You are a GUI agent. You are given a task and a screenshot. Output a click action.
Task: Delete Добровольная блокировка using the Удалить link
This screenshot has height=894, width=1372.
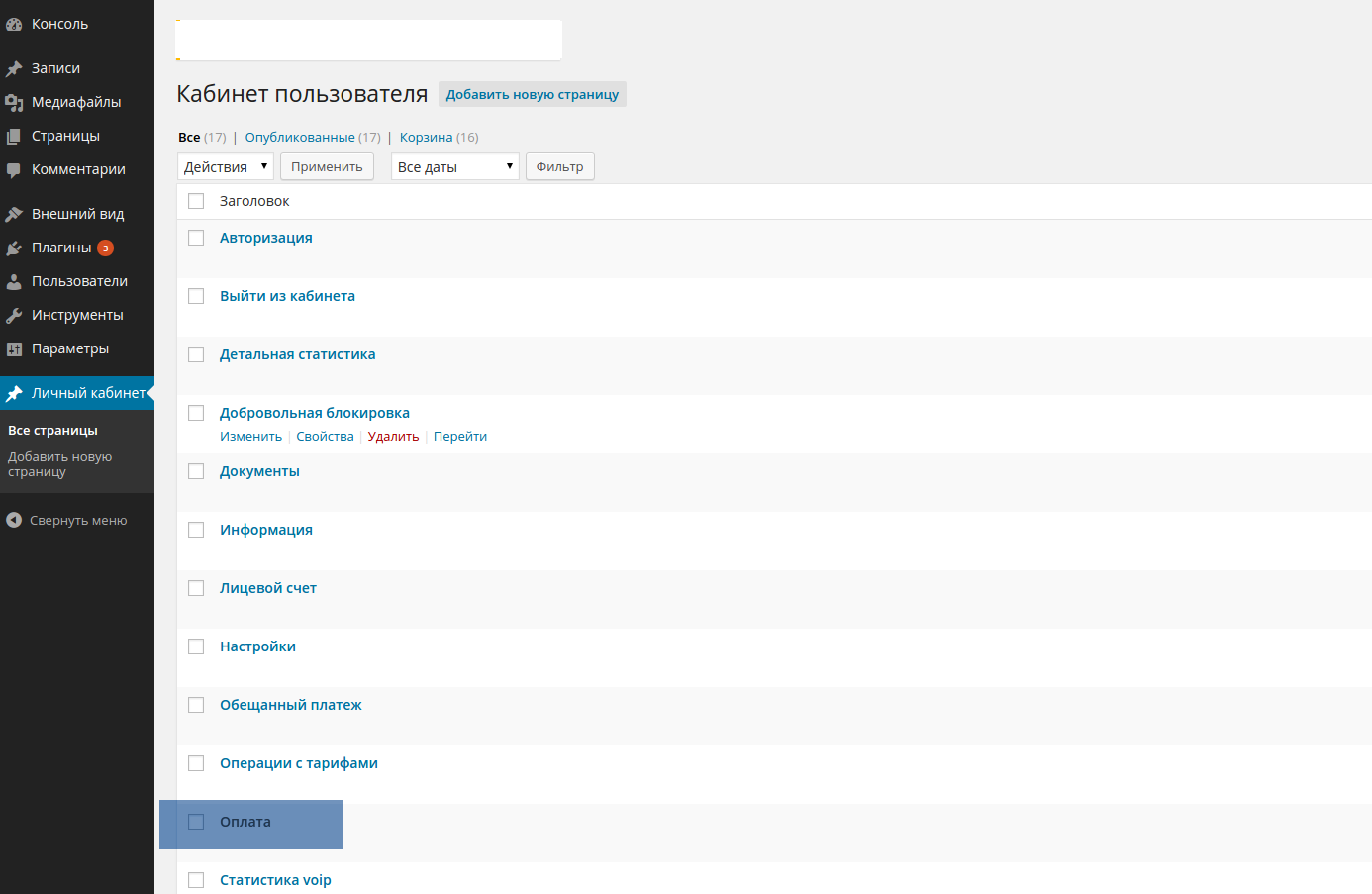click(x=393, y=437)
